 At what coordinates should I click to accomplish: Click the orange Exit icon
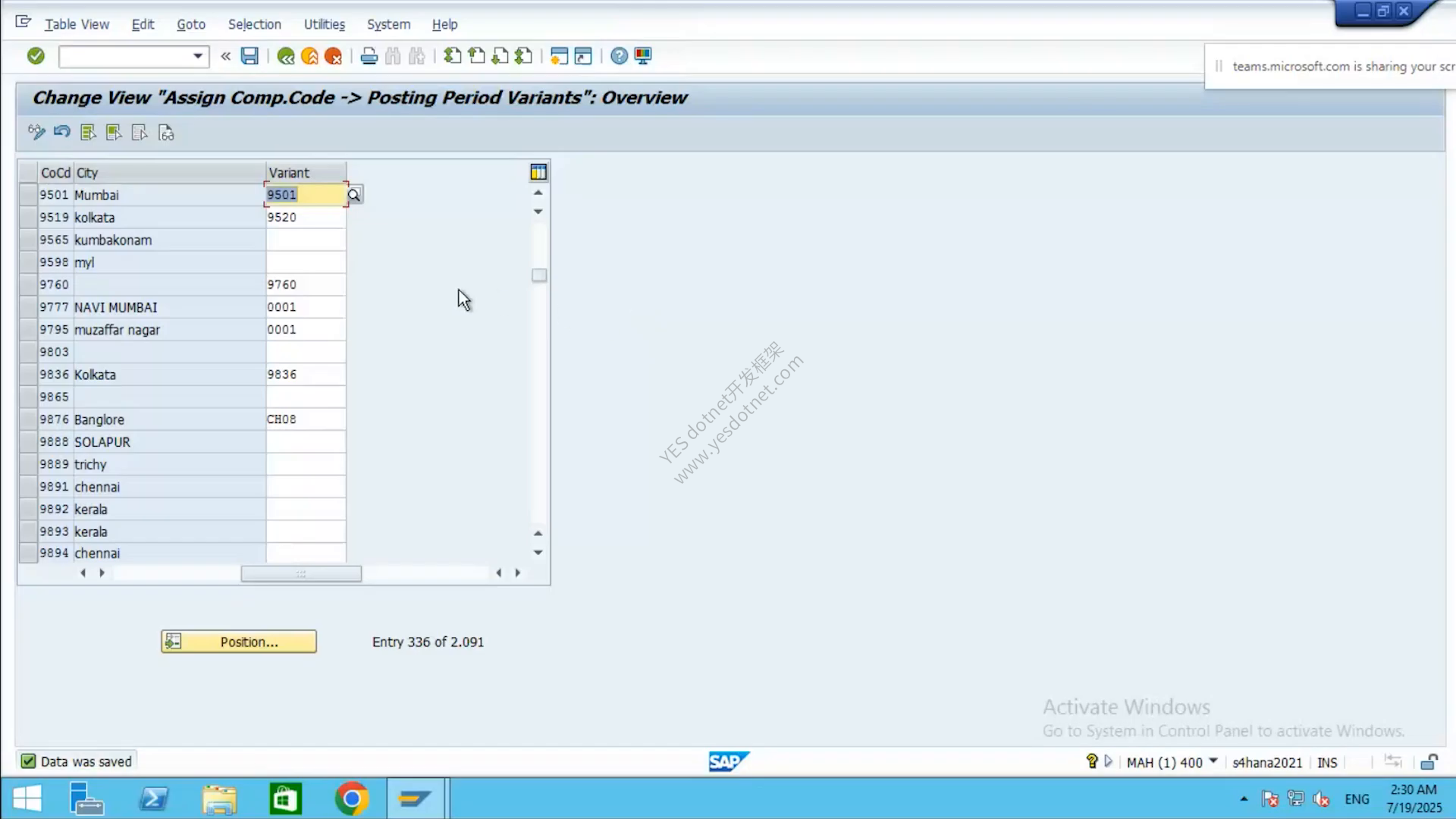tap(309, 56)
